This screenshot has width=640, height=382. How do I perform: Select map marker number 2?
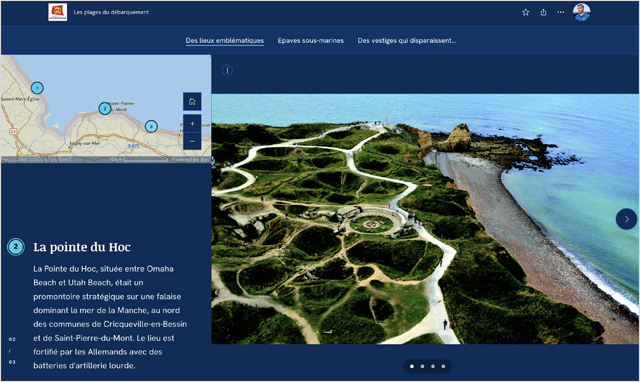(104, 108)
